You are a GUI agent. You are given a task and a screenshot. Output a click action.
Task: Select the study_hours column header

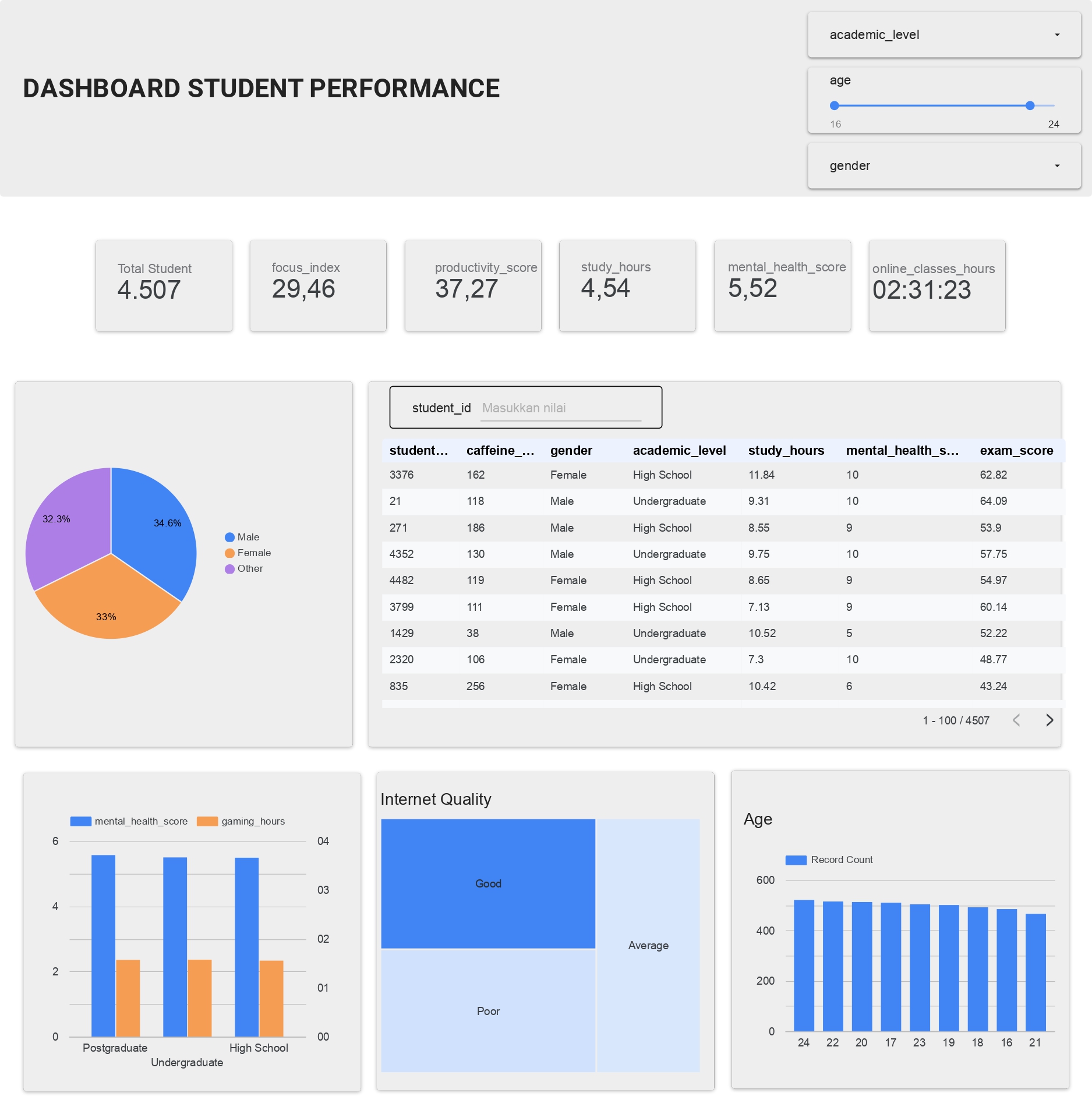(786, 450)
